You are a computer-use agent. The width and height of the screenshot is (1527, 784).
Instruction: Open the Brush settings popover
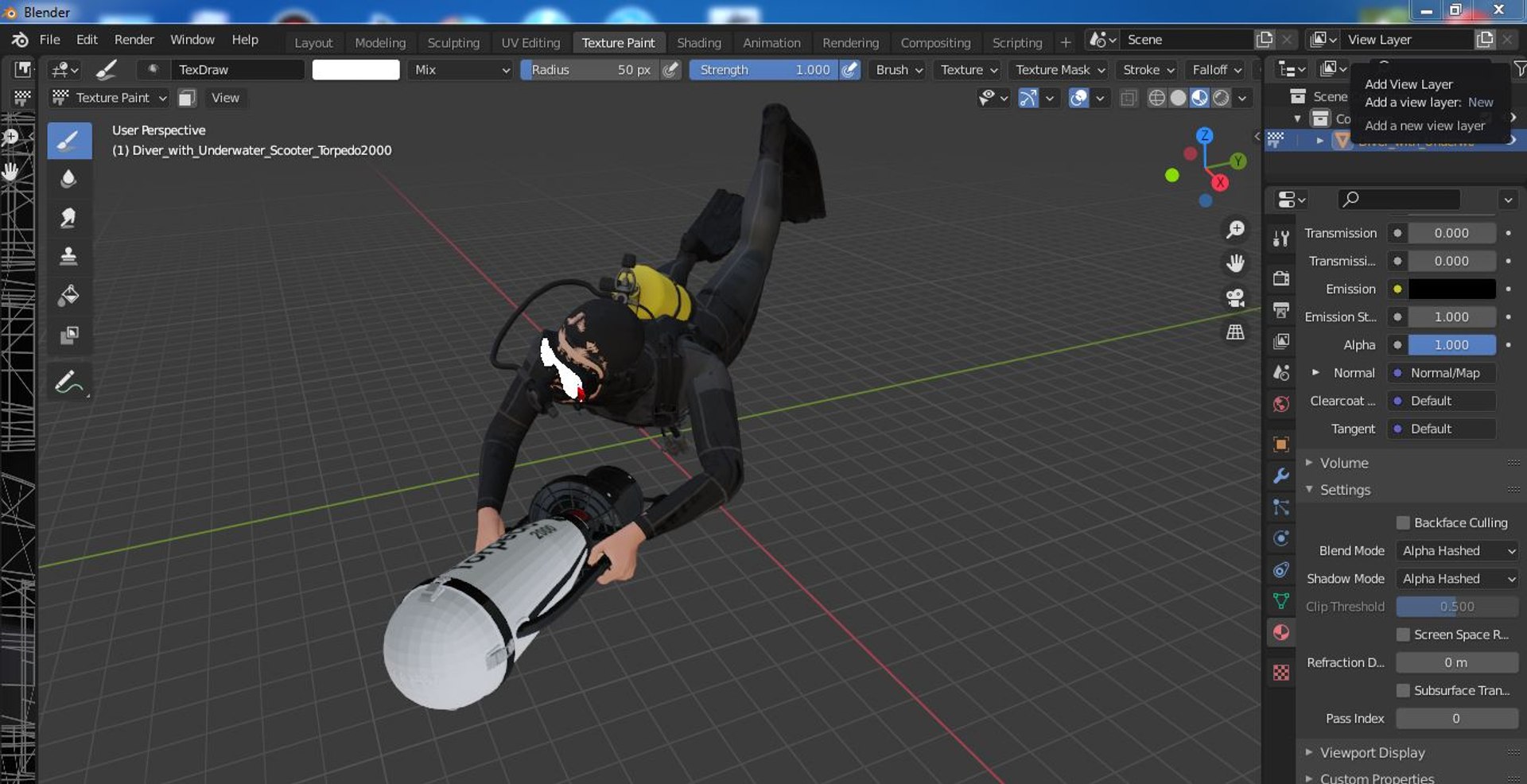pos(899,70)
